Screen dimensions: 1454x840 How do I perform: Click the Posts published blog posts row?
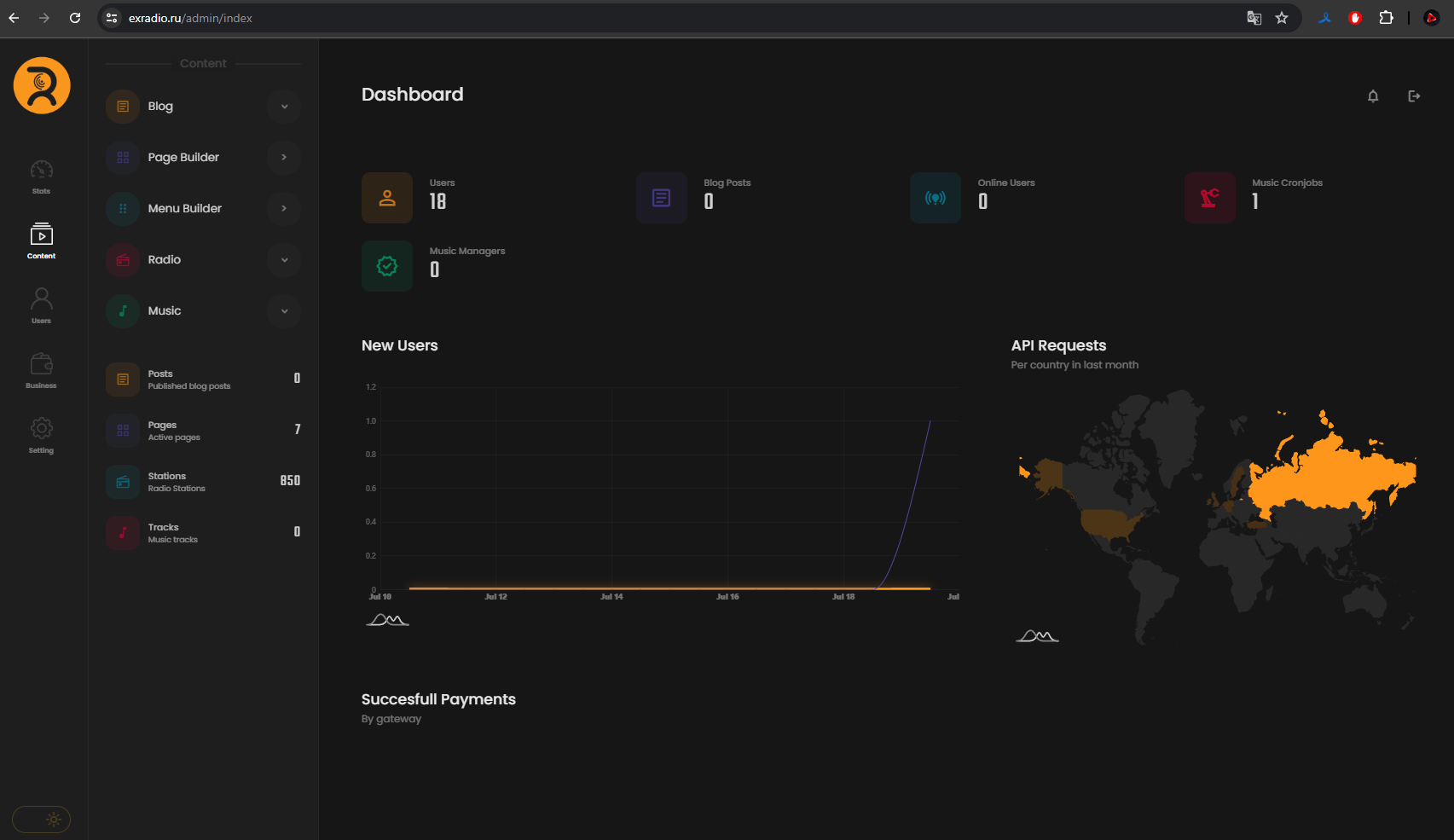tap(203, 379)
